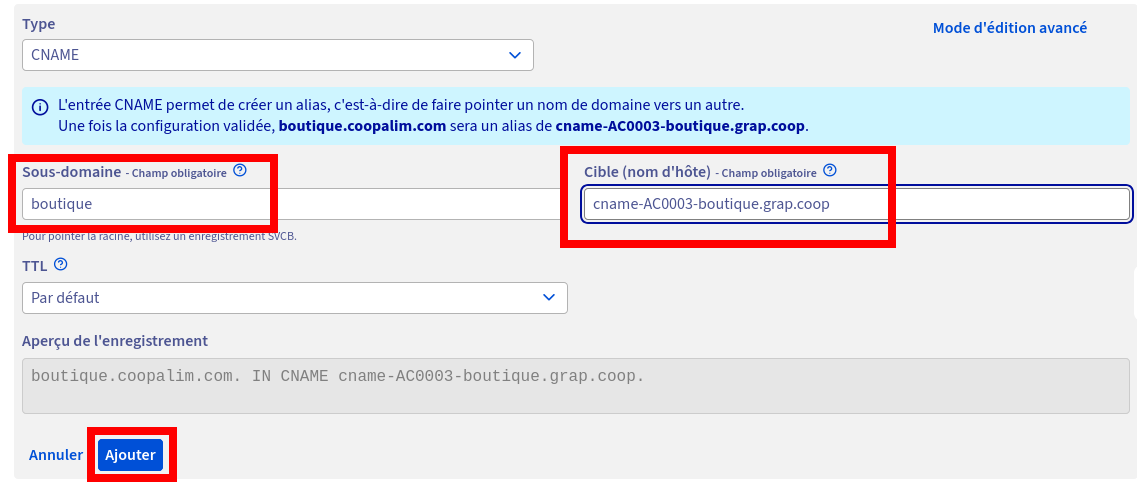
Task: Click bold cname-AC0003-boutique.grap.coop in the banner
Action: (x=680, y=126)
